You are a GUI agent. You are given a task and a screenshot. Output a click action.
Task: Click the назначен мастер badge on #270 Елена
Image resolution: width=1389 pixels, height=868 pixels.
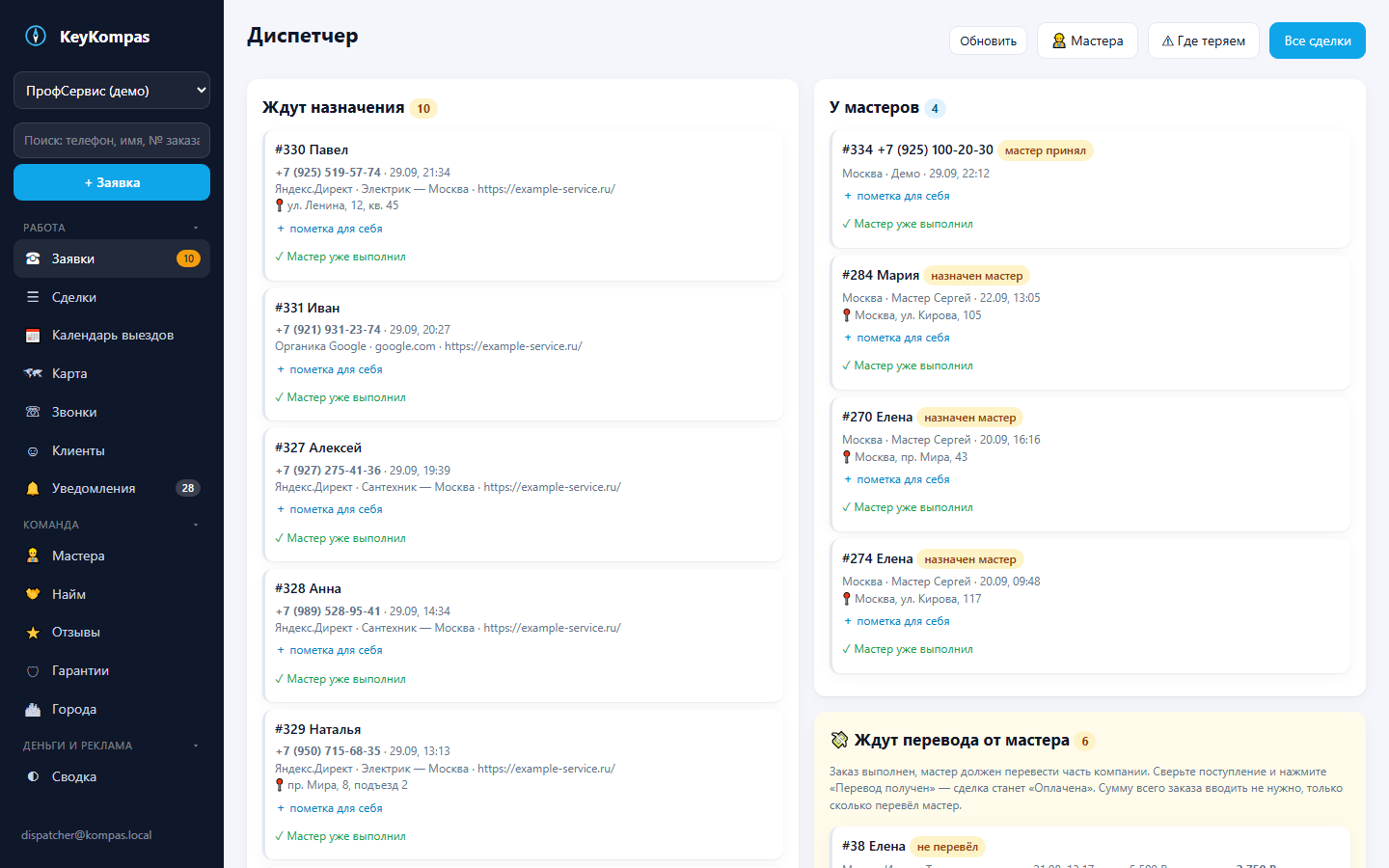coord(970,418)
